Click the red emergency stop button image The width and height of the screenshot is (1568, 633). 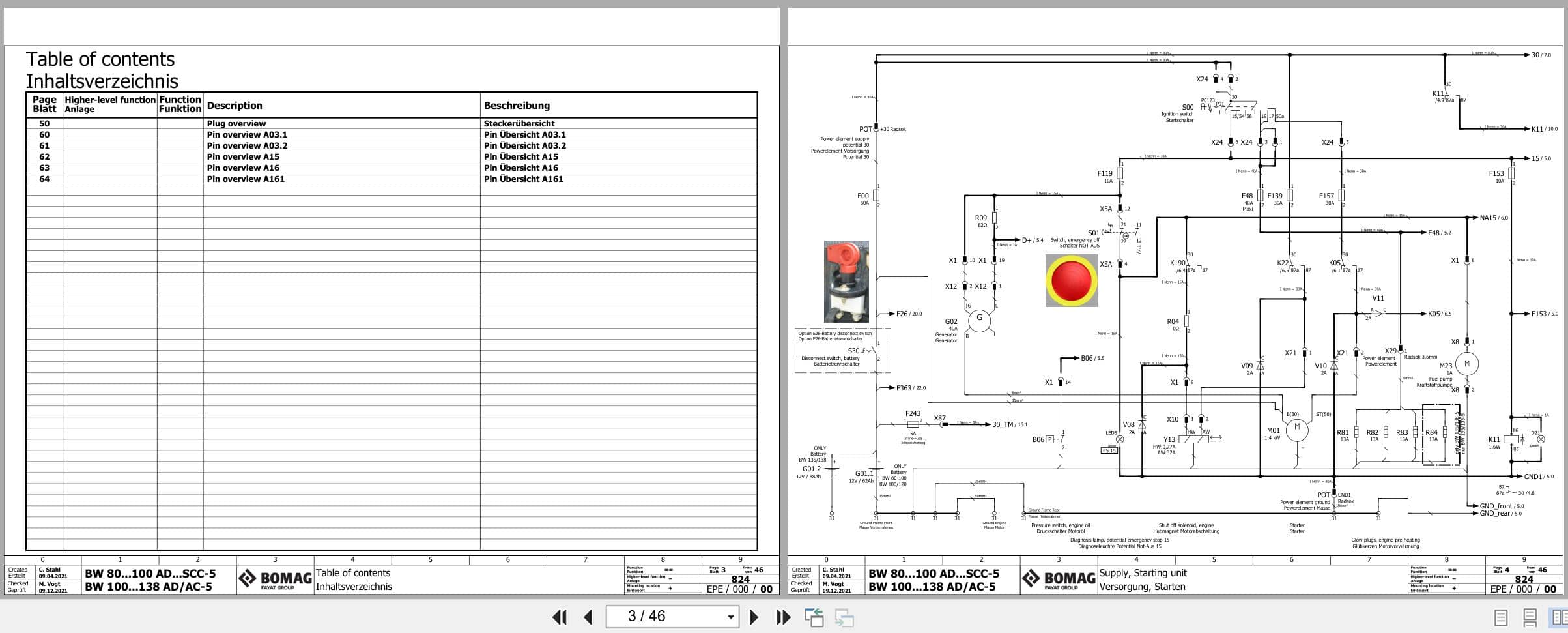tap(1072, 279)
